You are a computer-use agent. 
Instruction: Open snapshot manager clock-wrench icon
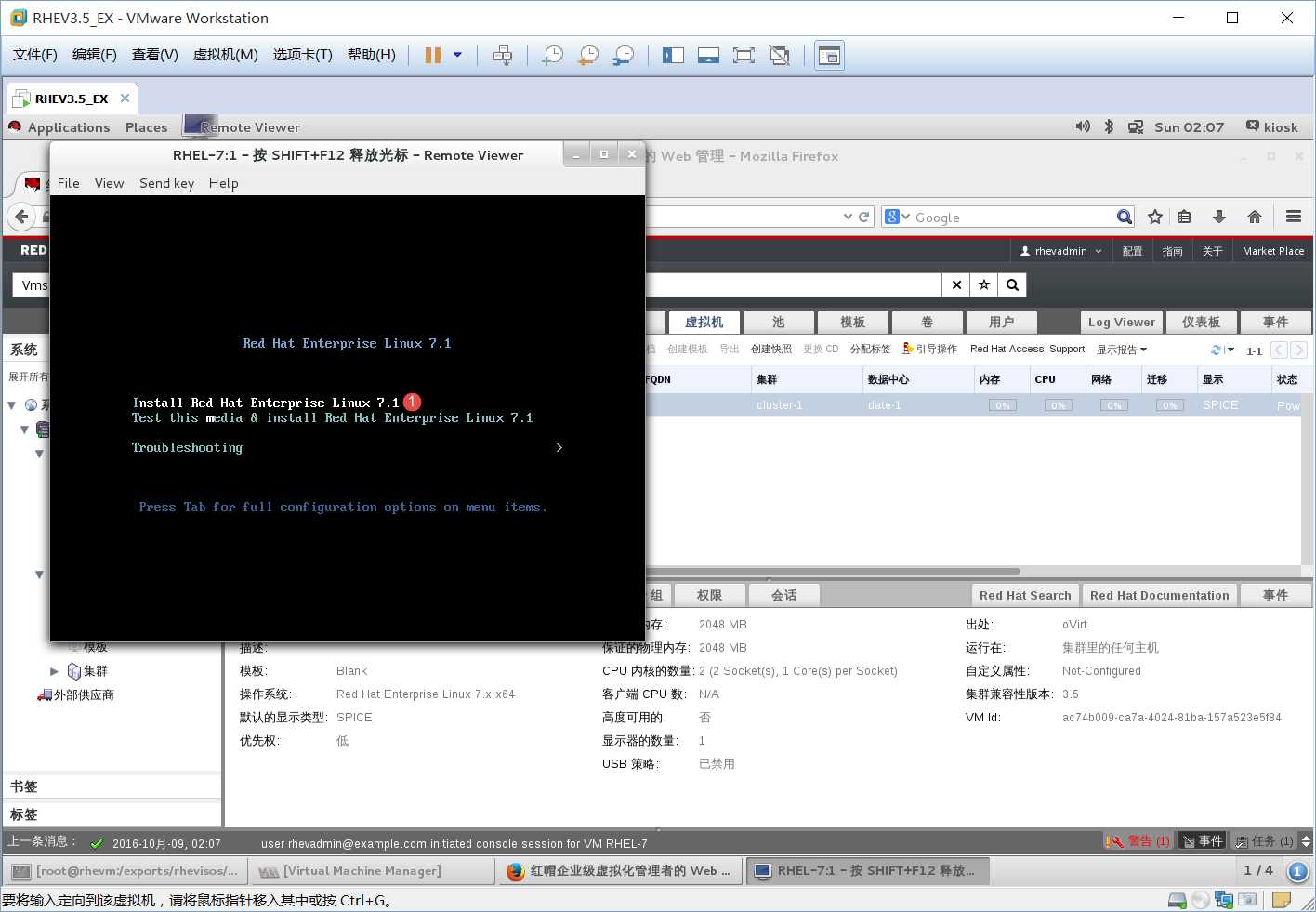(x=624, y=55)
